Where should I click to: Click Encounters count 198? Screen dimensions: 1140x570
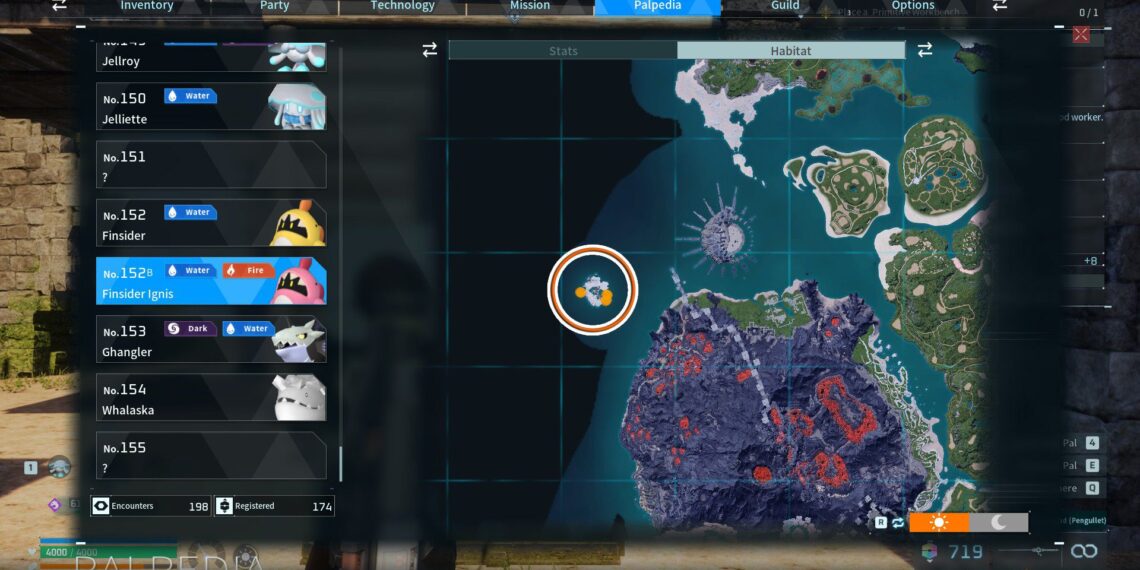tap(198, 507)
